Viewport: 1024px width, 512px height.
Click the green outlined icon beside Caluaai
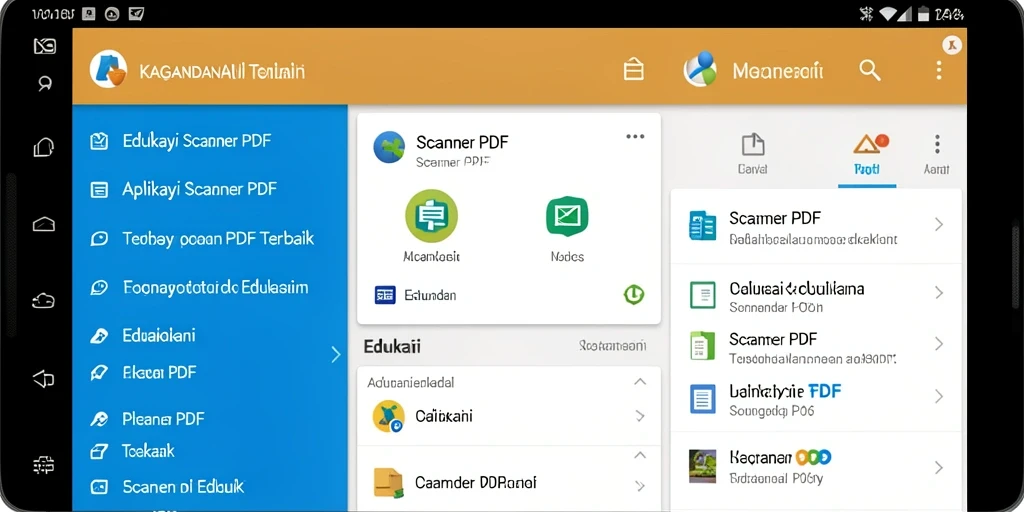[x=703, y=295]
